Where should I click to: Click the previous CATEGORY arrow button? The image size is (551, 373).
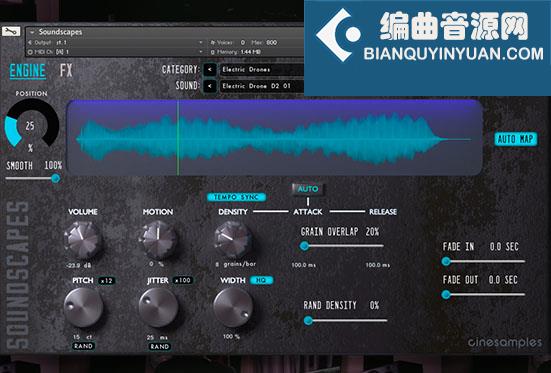point(210,69)
